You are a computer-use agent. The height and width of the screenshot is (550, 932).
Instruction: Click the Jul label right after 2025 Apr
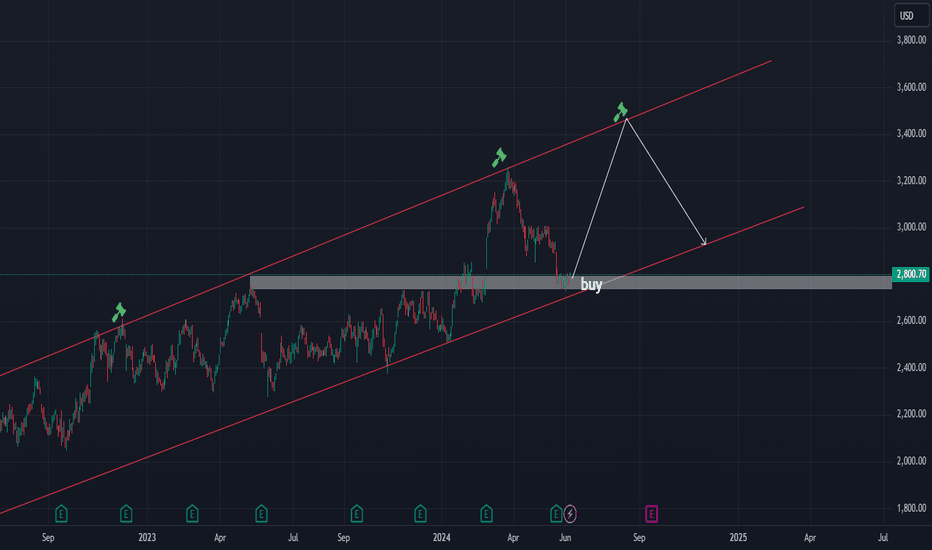click(x=883, y=538)
